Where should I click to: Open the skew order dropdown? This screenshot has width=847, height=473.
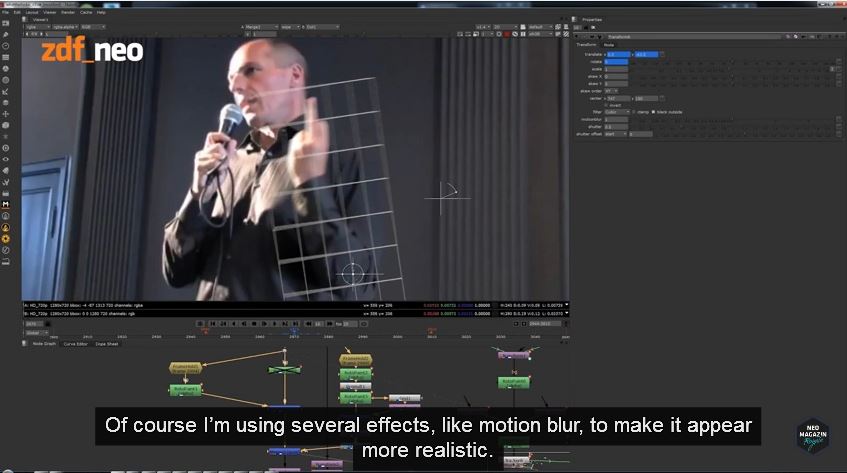[x=610, y=90]
